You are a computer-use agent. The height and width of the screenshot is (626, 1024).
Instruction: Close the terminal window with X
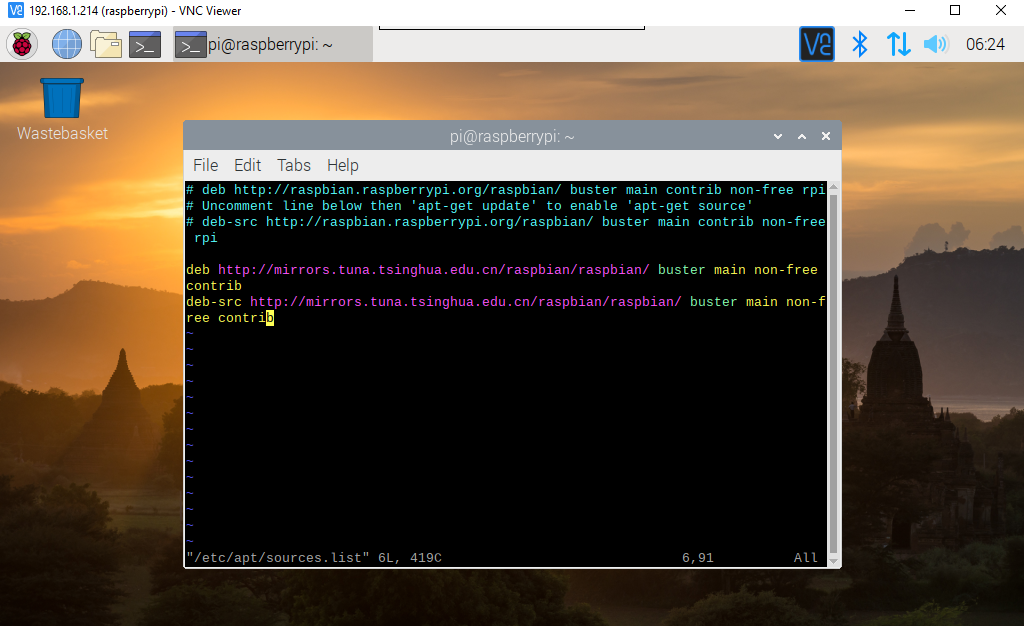click(x=826, y=136)
